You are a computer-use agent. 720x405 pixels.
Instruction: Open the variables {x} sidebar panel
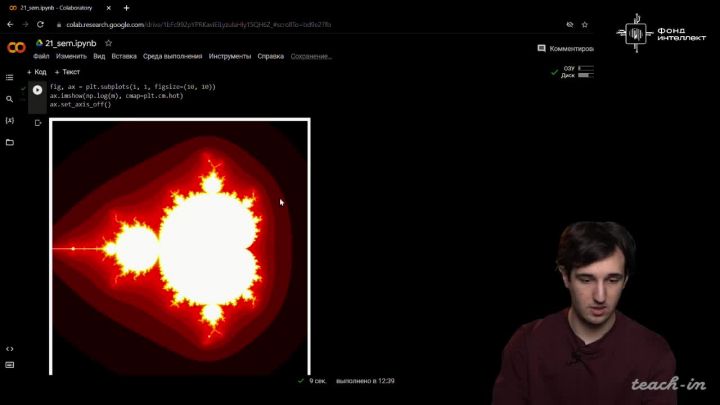(10, 120)
